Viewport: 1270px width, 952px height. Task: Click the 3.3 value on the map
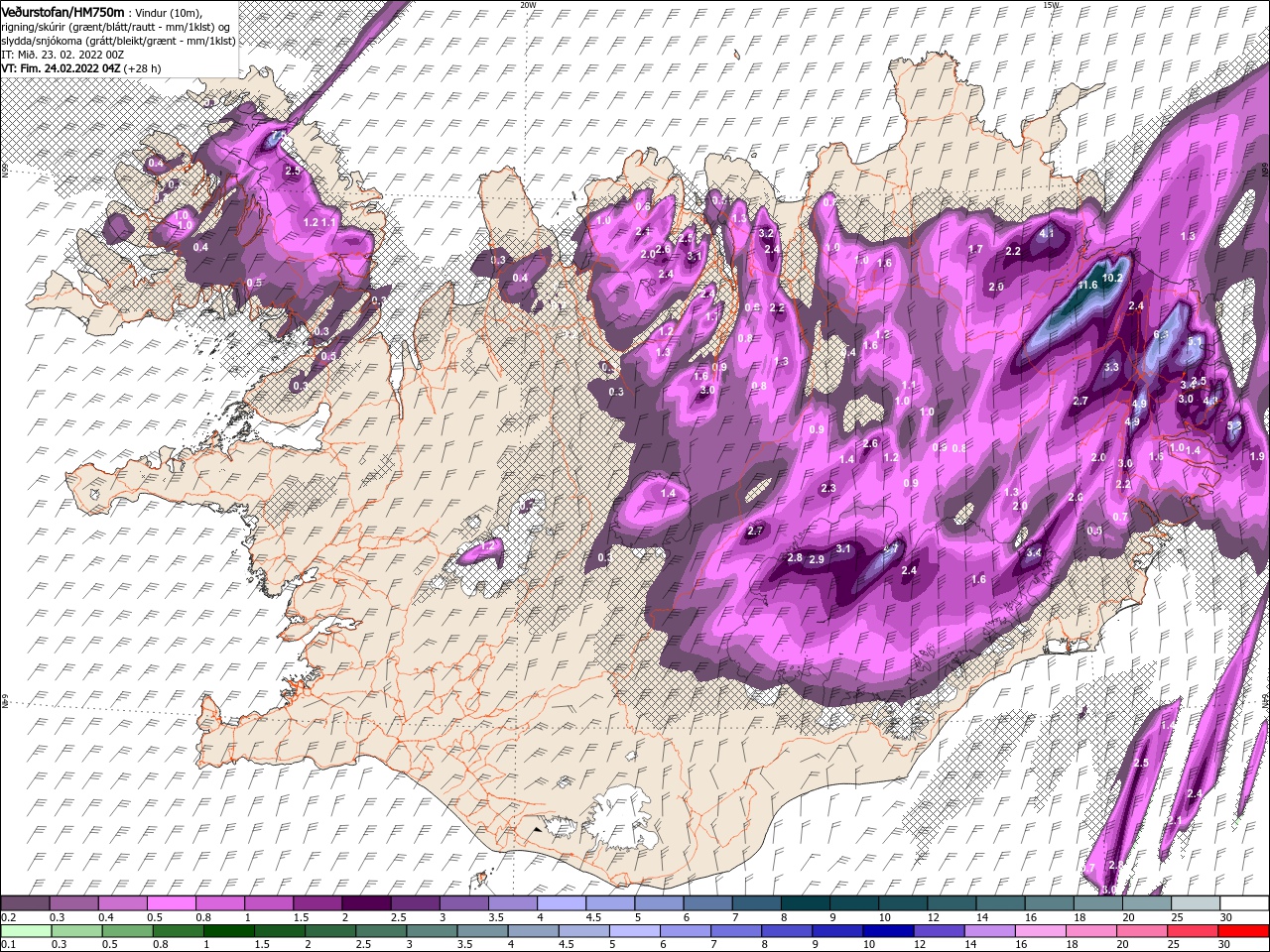pyautogui.click(x=1111, y=367)
